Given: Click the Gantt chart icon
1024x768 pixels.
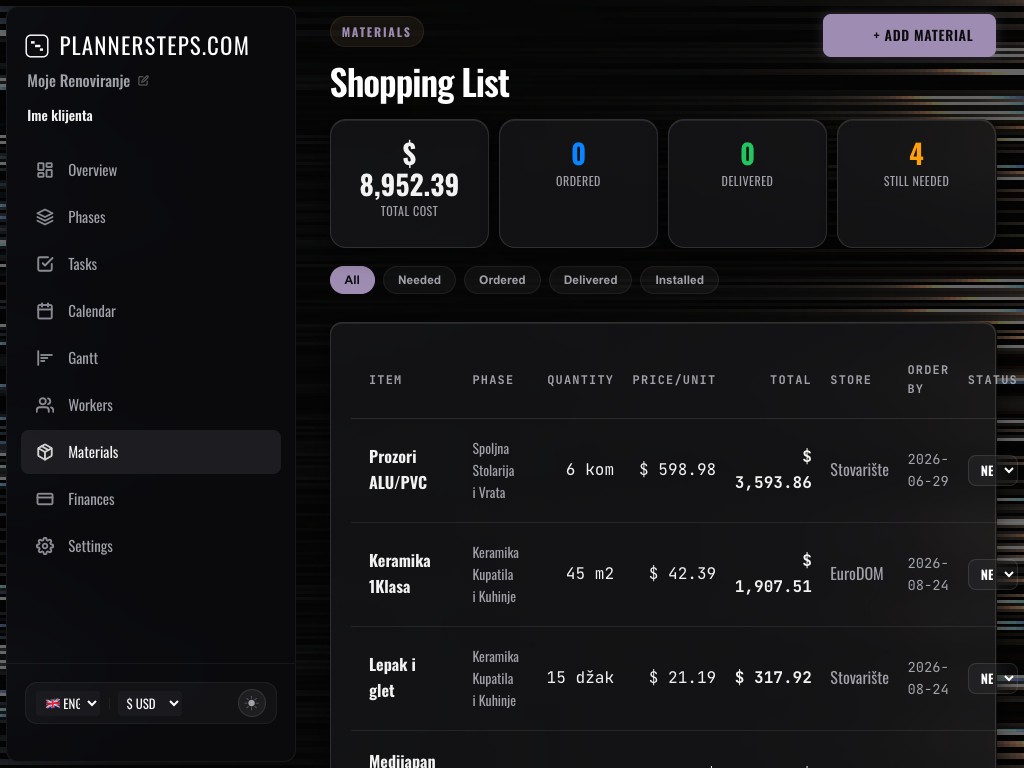Looking at the screenshot, I should (x=45, y=358).
